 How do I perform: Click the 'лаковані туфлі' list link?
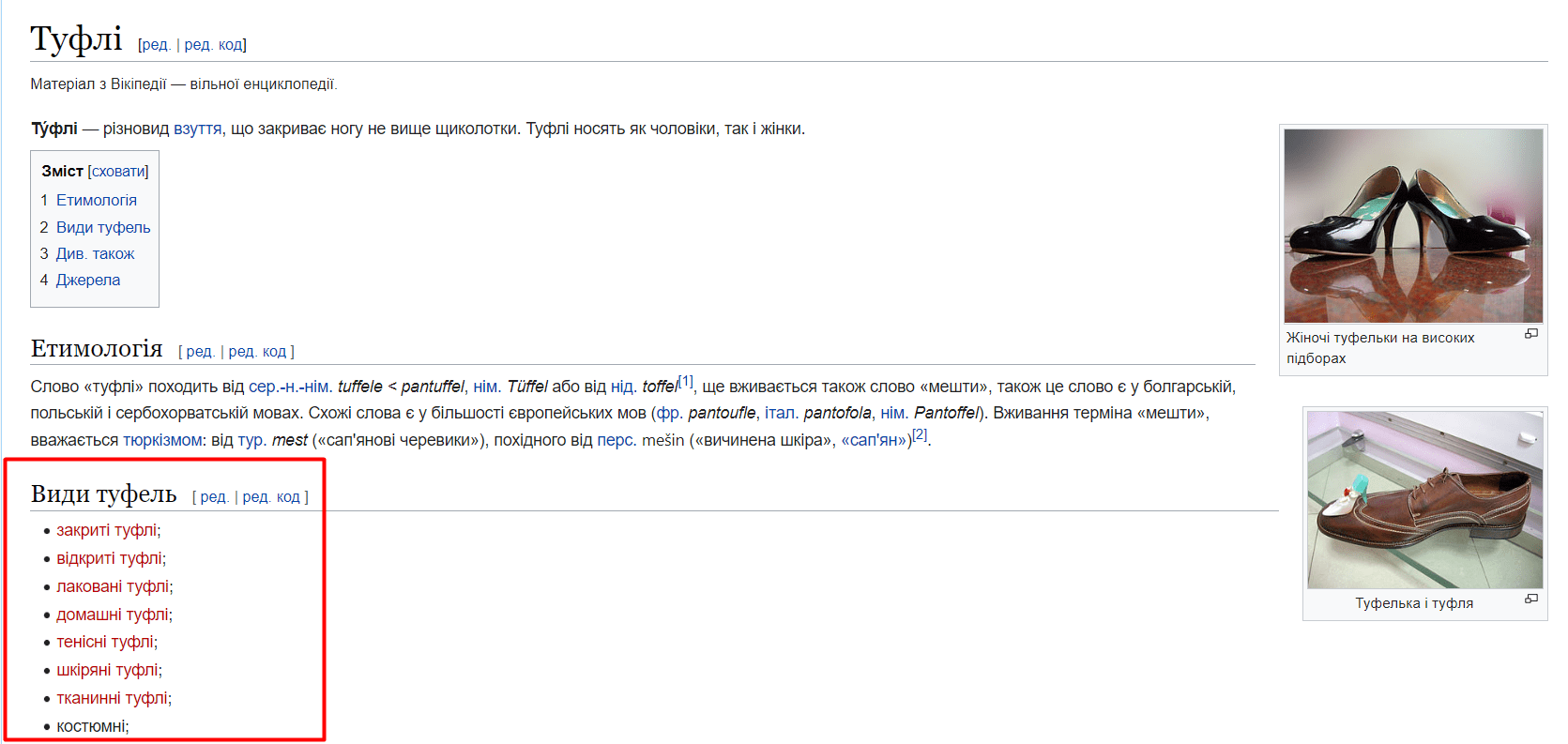113,586
